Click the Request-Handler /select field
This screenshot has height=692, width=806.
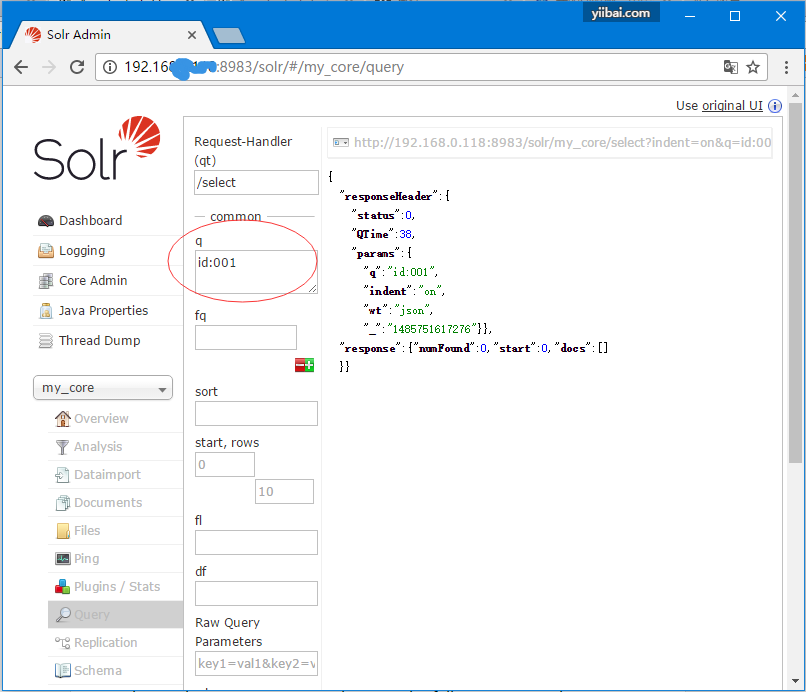(x=256, y=183)
